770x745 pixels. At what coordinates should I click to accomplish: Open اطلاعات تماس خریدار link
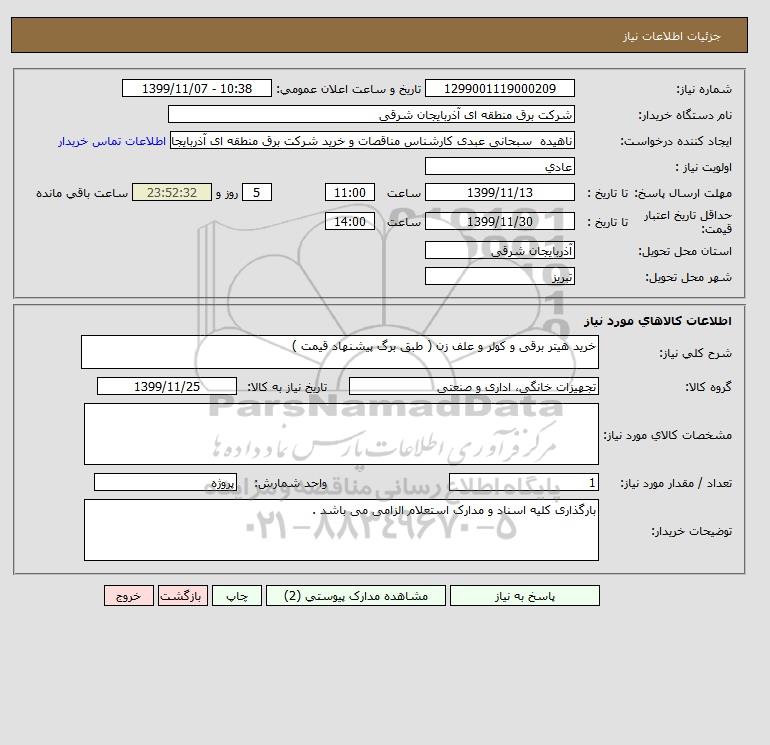tap(112, 141)
